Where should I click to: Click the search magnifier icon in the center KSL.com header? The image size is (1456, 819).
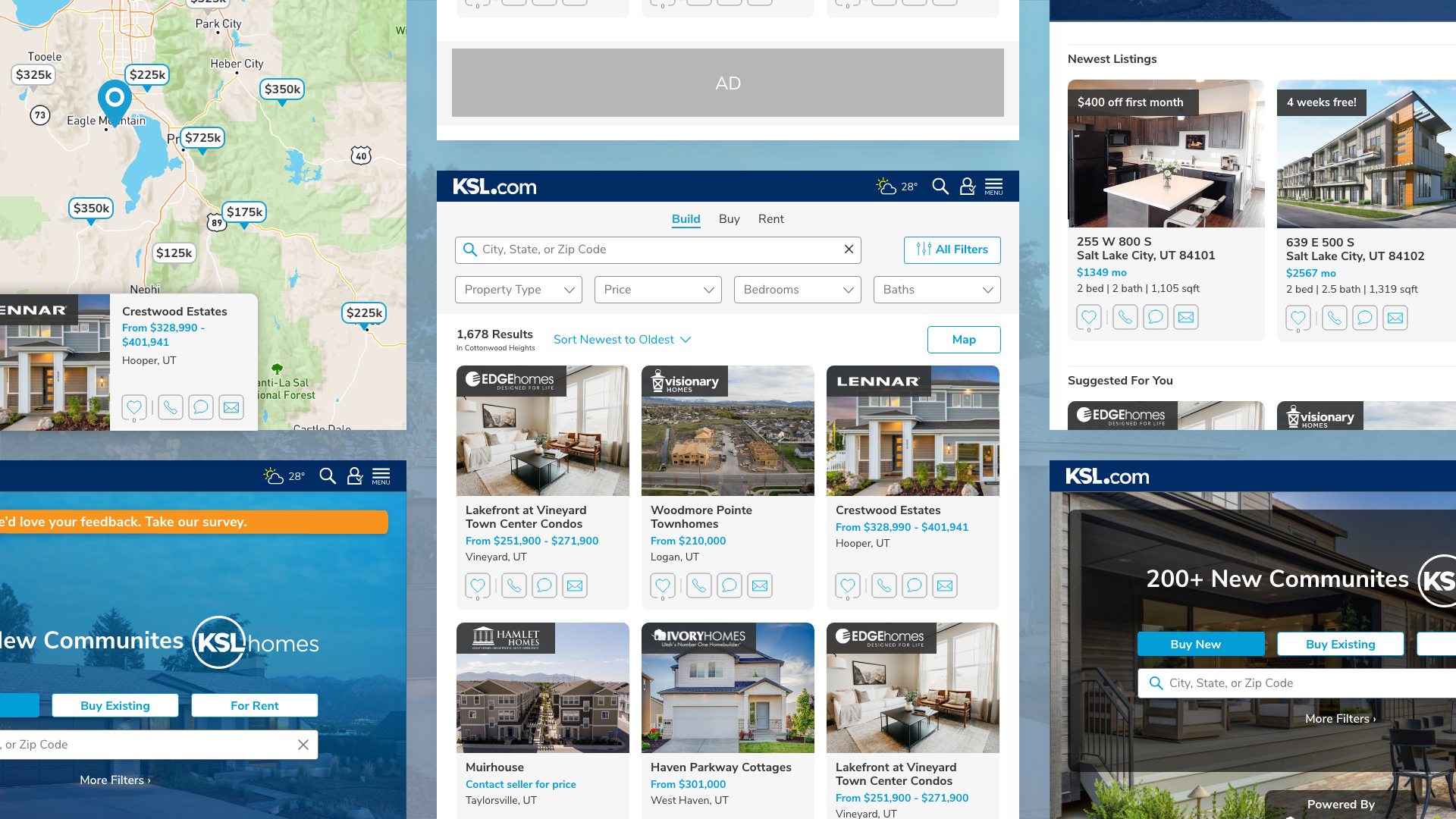pos(940,187)
